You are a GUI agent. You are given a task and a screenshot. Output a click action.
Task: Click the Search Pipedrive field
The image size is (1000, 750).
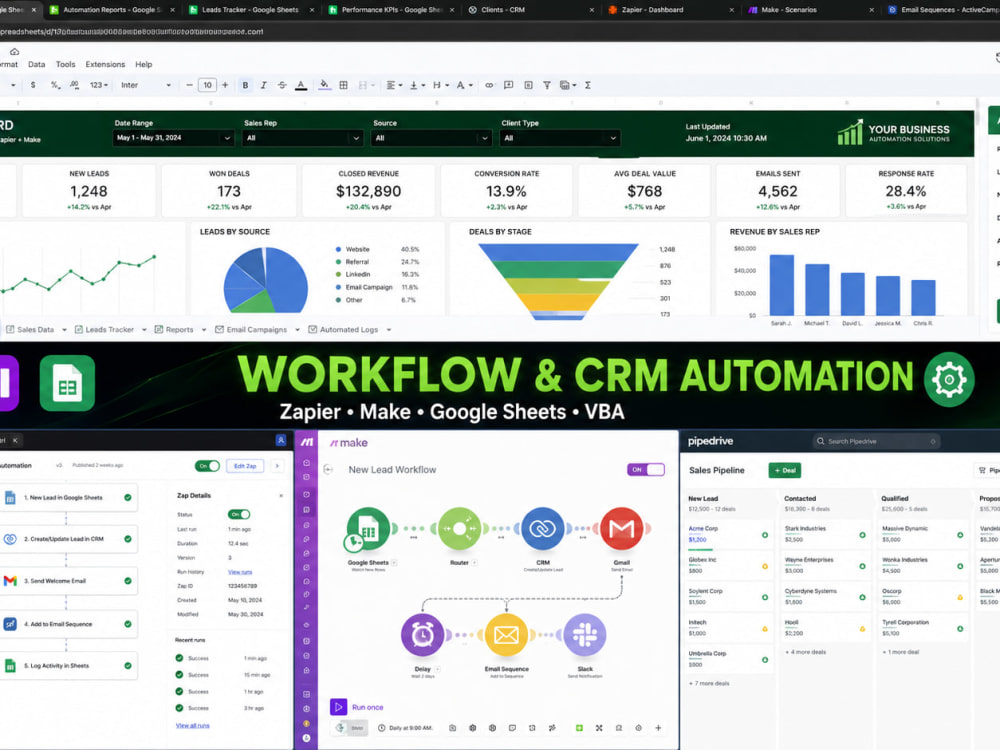(x=878, y=441)
